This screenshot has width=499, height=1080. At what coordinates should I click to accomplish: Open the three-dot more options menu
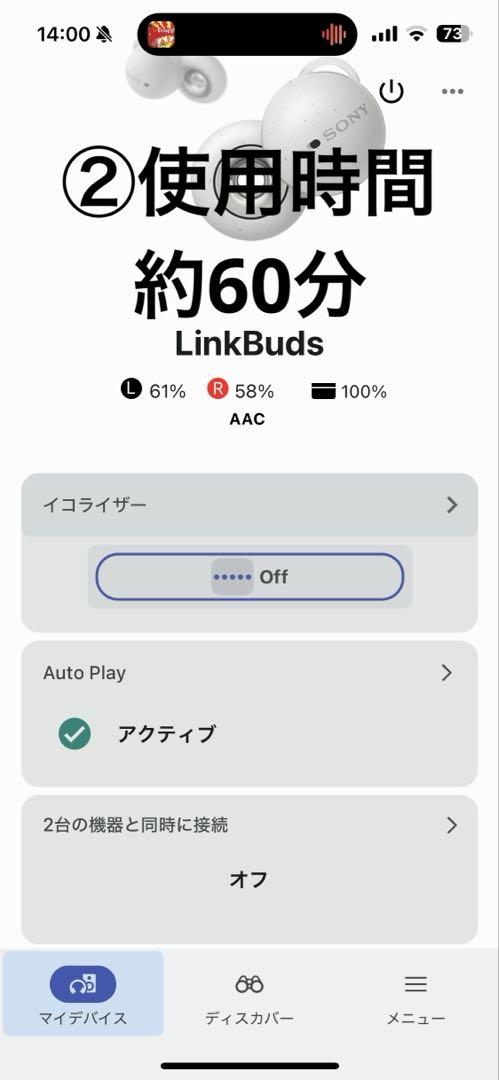pyautogui.click(x=452, y=91)
